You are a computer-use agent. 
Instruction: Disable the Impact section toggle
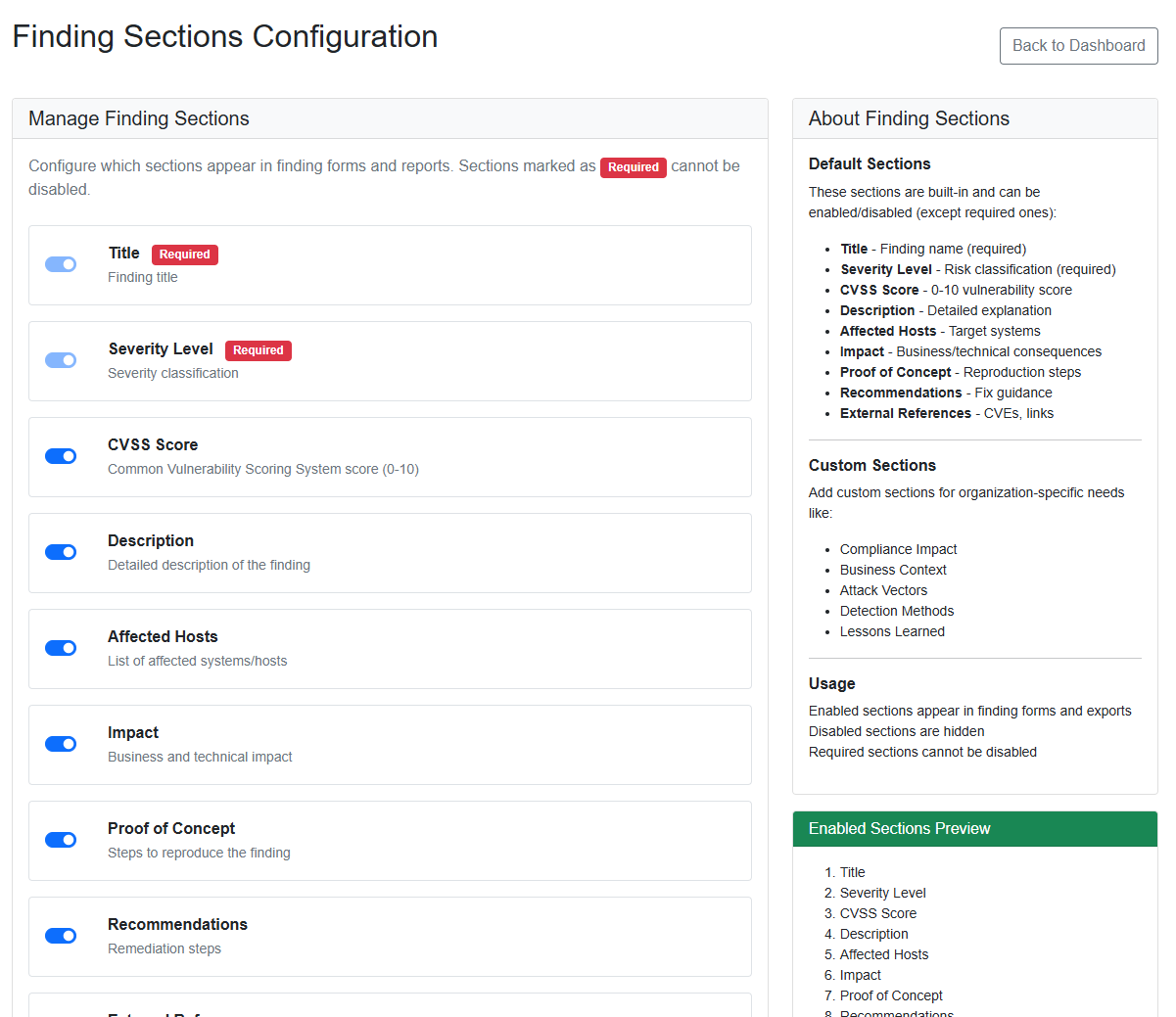pos(61,744)
